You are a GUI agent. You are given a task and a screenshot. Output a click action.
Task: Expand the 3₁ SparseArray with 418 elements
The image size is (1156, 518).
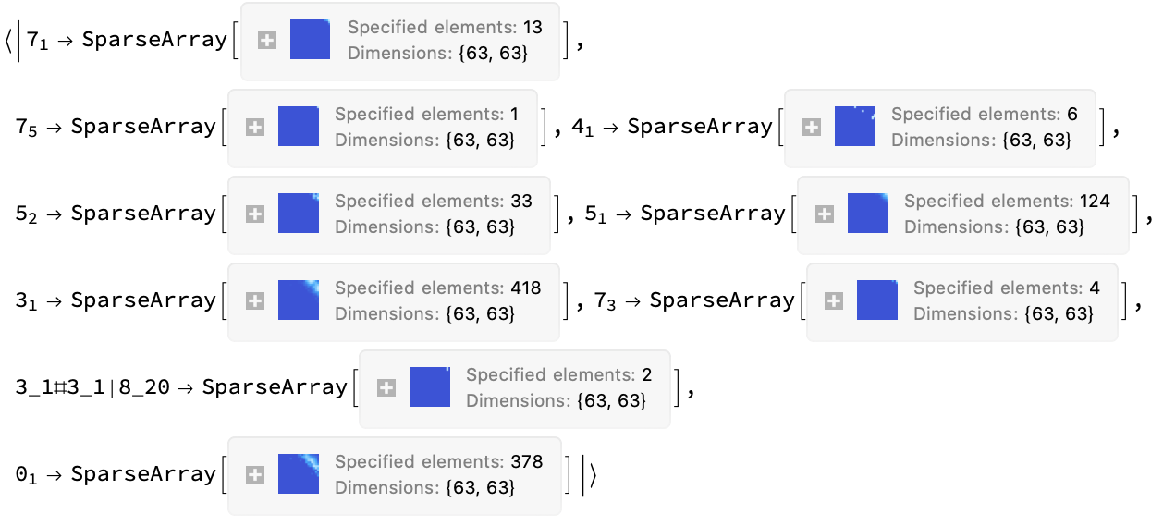255,300
